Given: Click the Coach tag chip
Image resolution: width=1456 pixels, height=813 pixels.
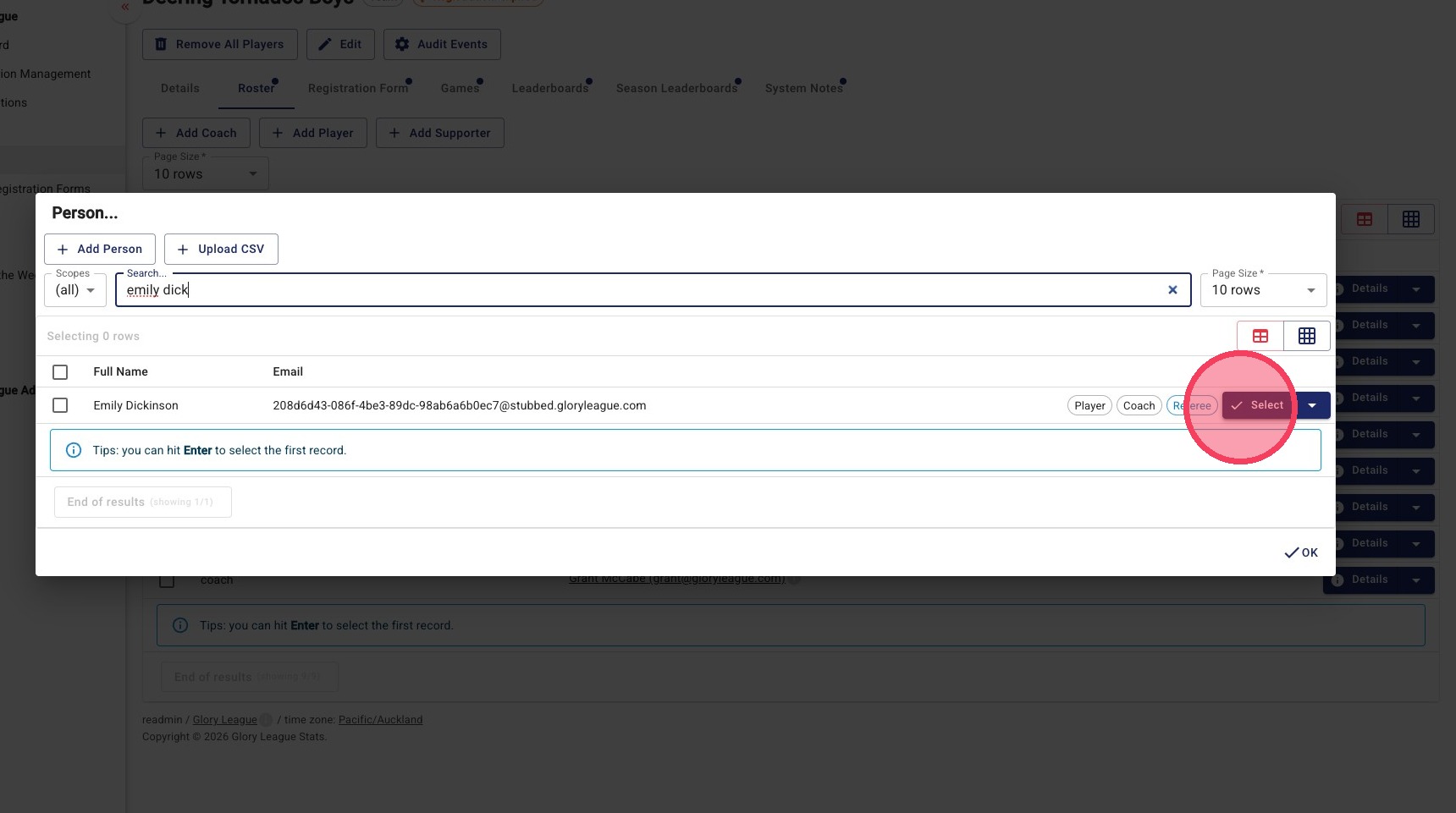Looking at the screenshot, I should tap(1139, 405).
